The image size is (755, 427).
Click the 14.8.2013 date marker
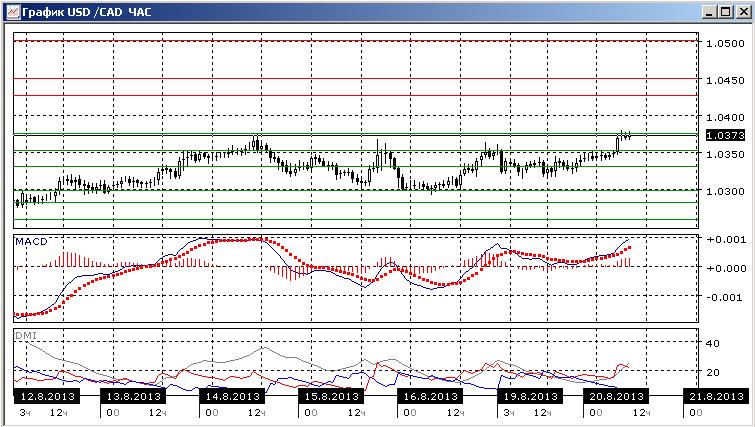pos(232,397)
